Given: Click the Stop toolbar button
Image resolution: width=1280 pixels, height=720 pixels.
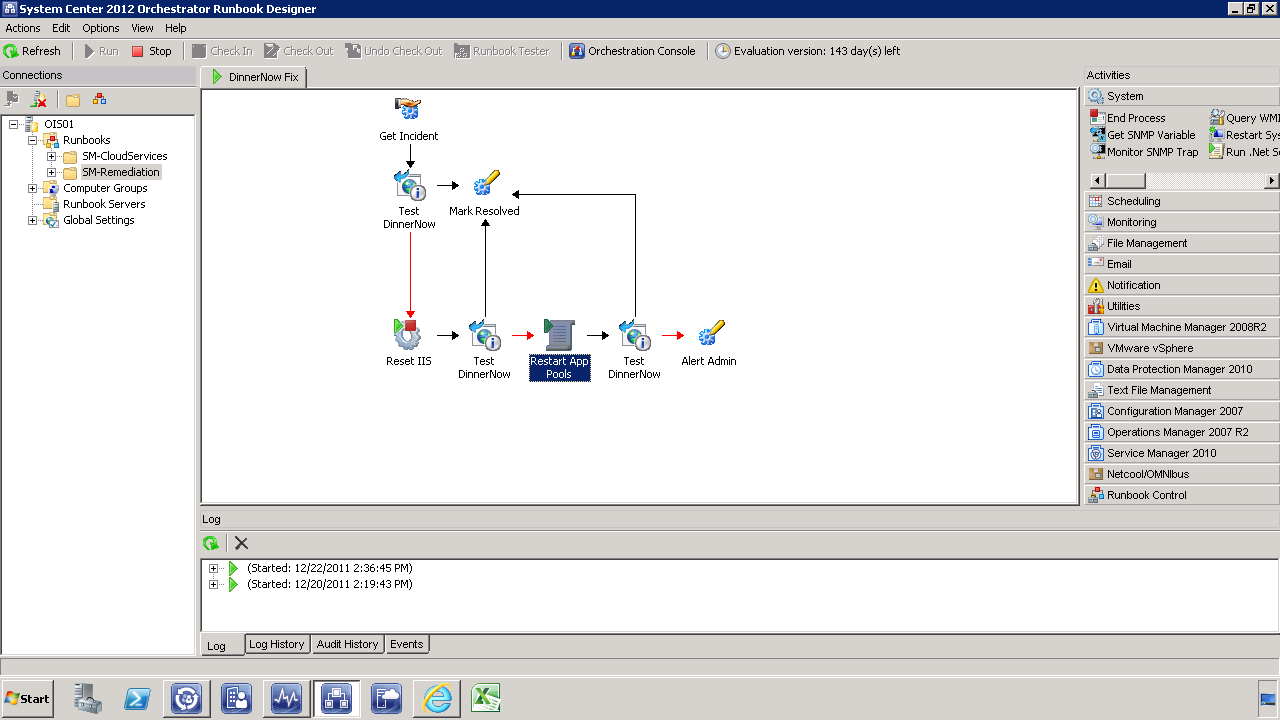Looking at the screenshot, I should tap(152, 51).
